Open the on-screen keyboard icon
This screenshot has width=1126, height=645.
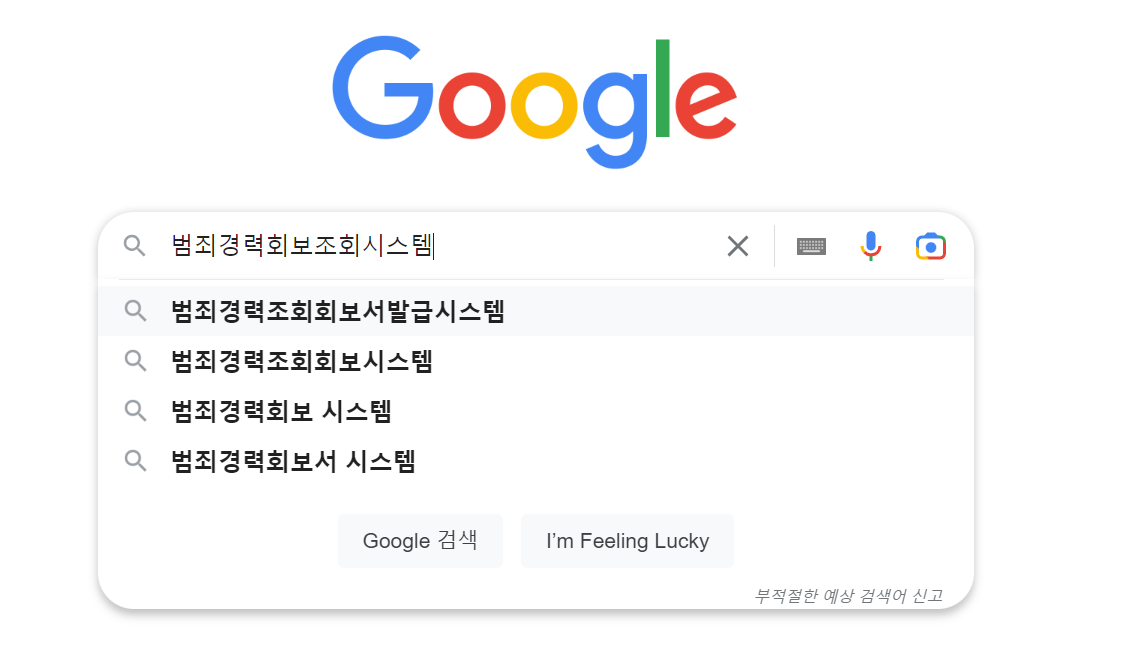click(x=811, y=245)
